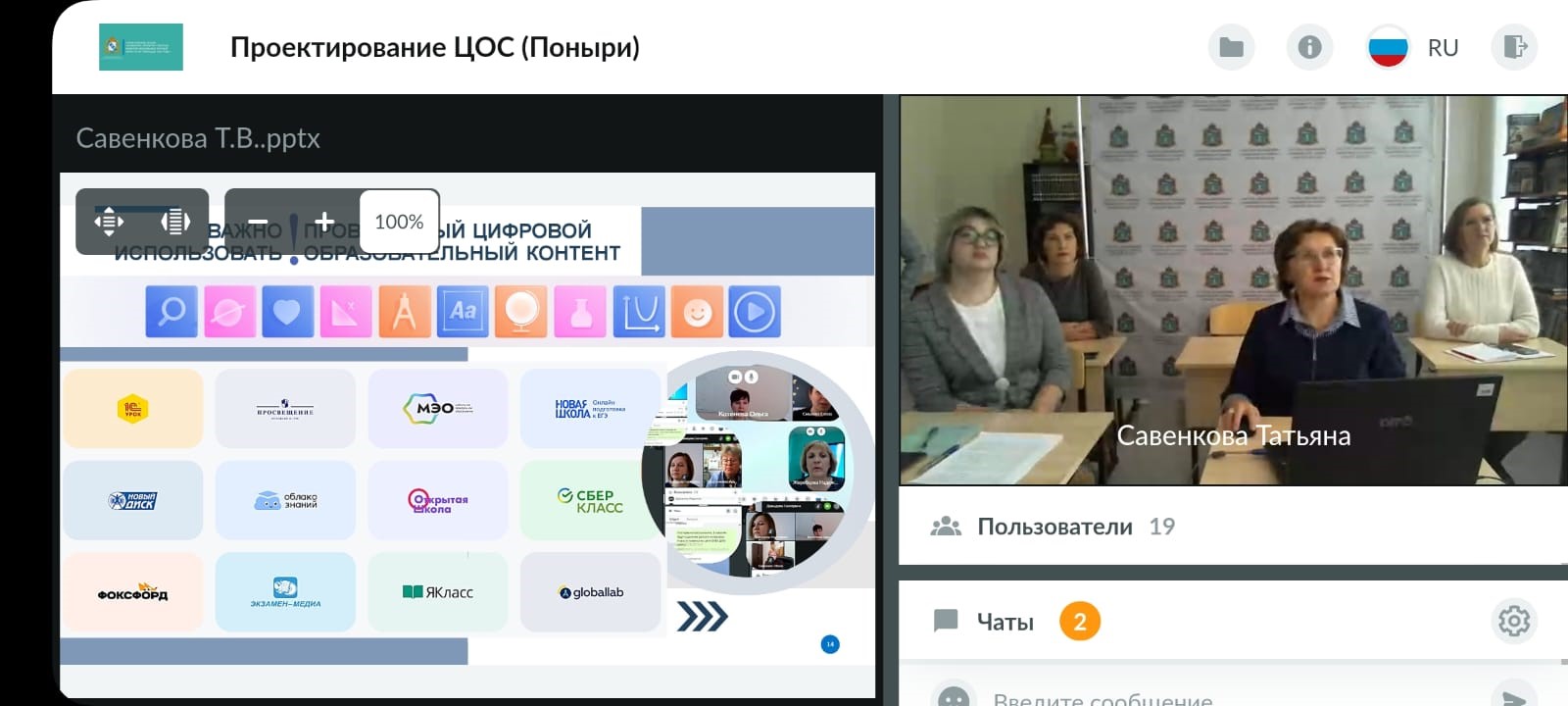Open the files folder icon
This screenshot has height=706, width=1568.
tap(1231, 47)
